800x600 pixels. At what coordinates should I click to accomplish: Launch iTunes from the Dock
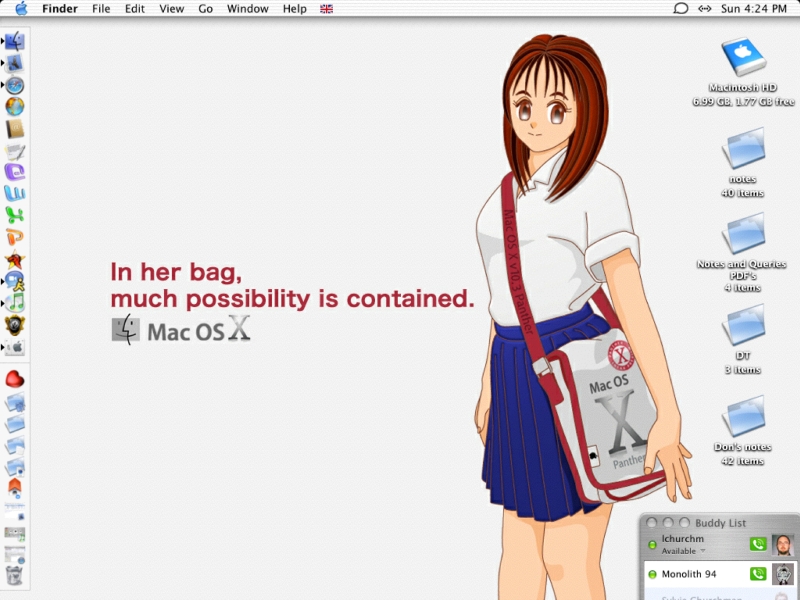point(14,302)
